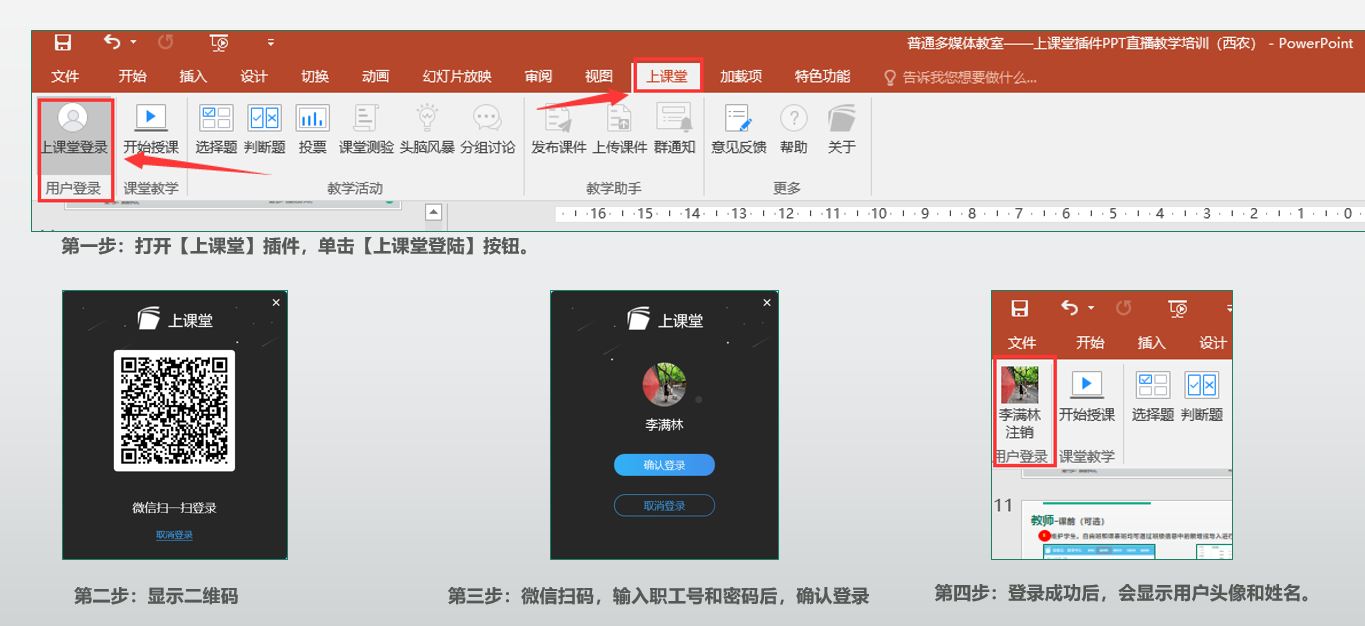Image resolution: width=1365 pixels, height=626 pixels.
Task: Open the 幻灯片放映 slideshow tab
Action: [x=457, y=77]
